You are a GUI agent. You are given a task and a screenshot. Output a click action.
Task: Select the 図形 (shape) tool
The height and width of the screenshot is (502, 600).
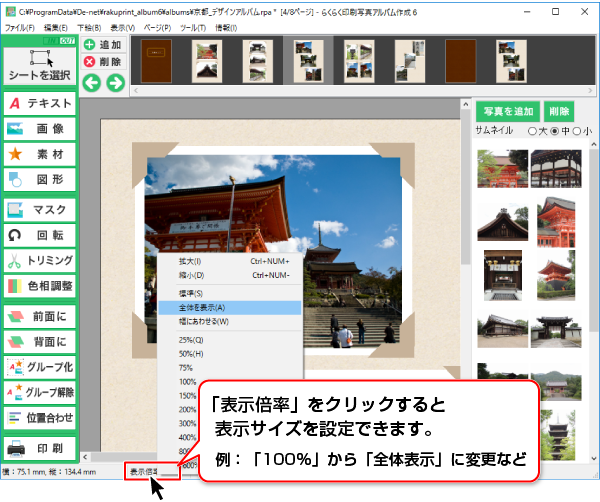pos(40,181)
